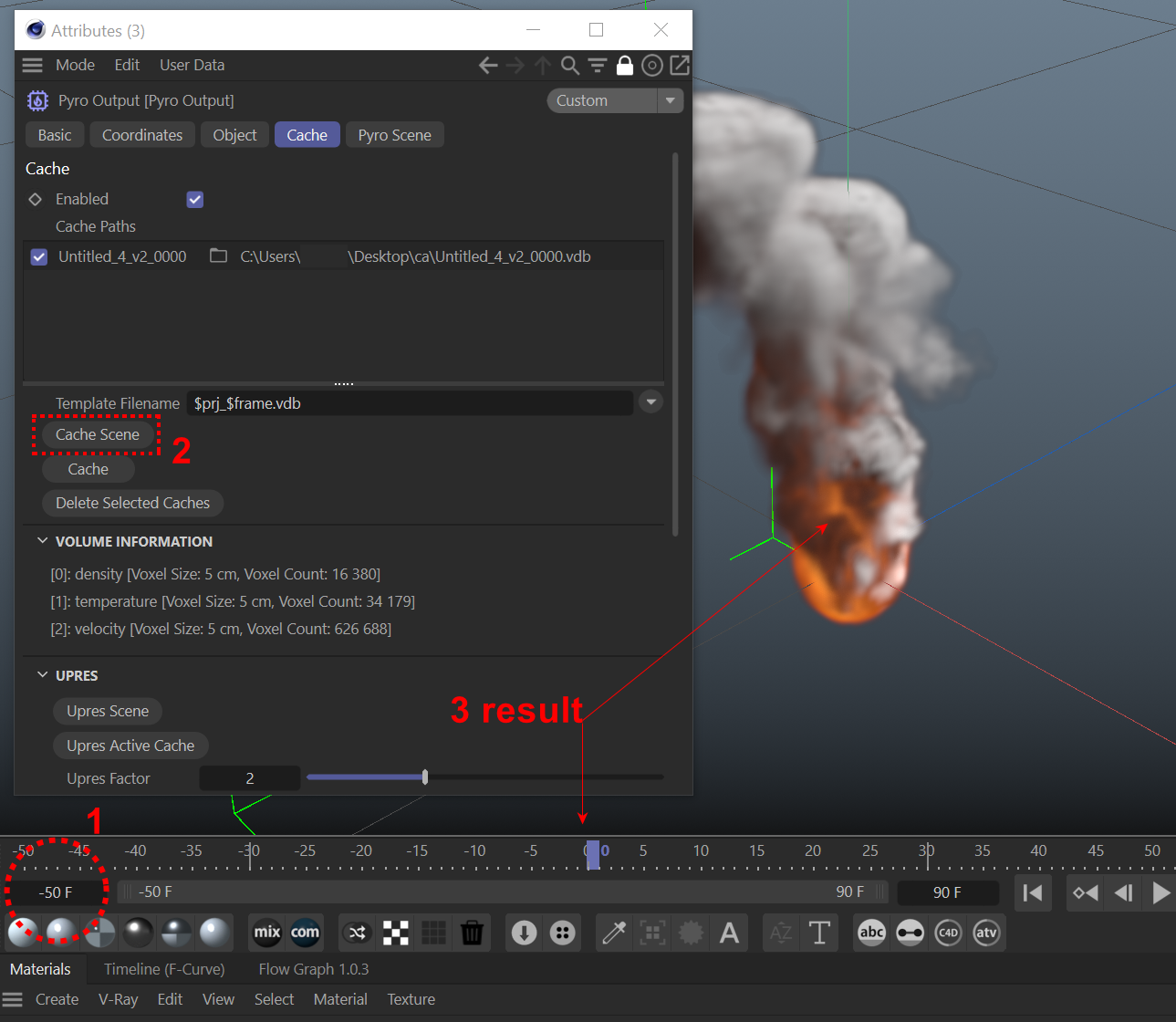Open the User Data menu

[192, 65]
